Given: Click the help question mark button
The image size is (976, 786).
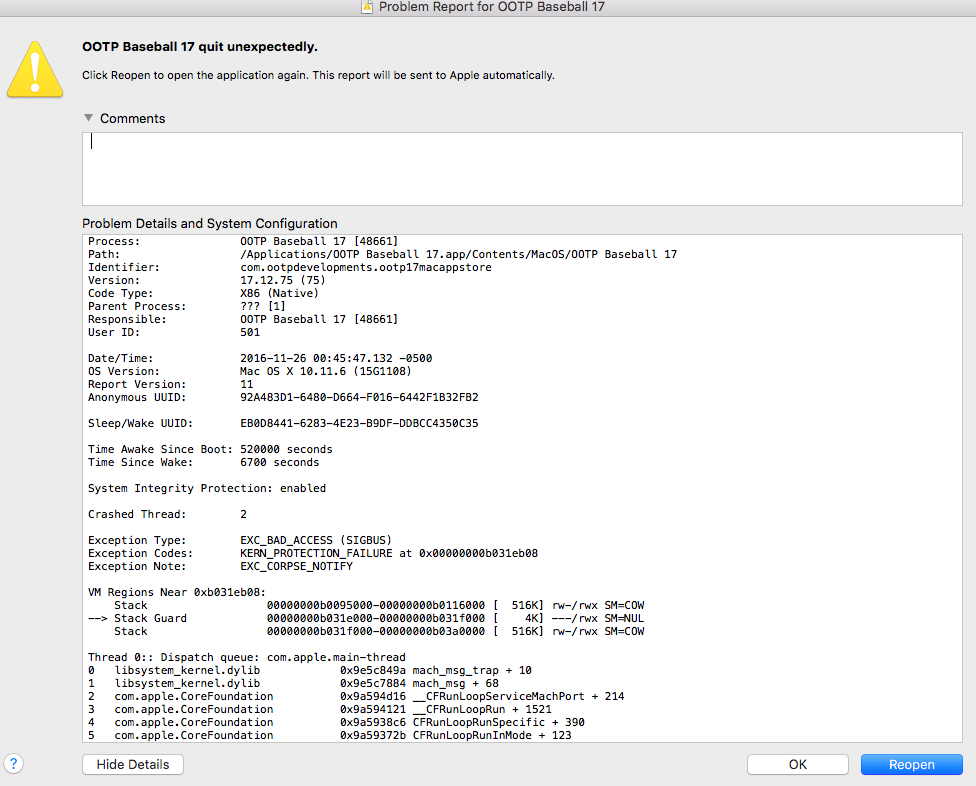Looking at the screenshot, I should pos(15,763).
